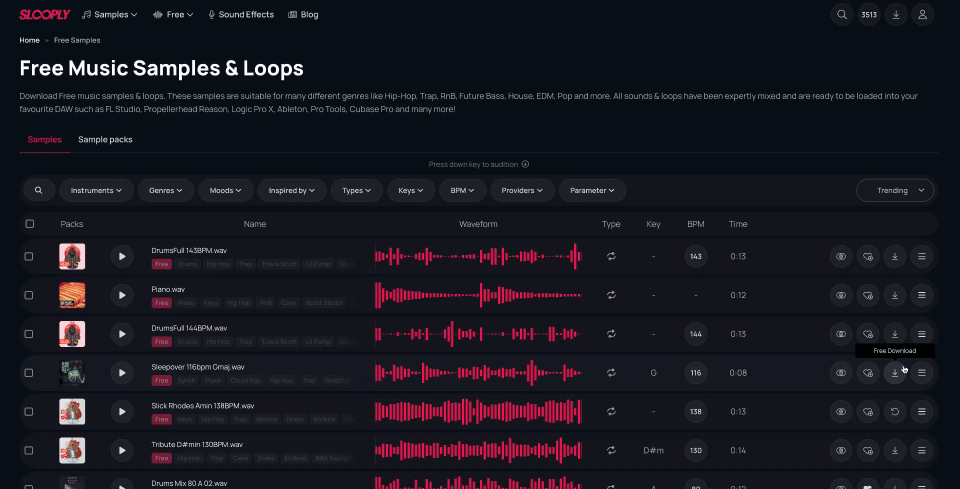Screen dimensions: 960x489
Task: Expand the BPM filter dropdown
Action: coord(463,190)
